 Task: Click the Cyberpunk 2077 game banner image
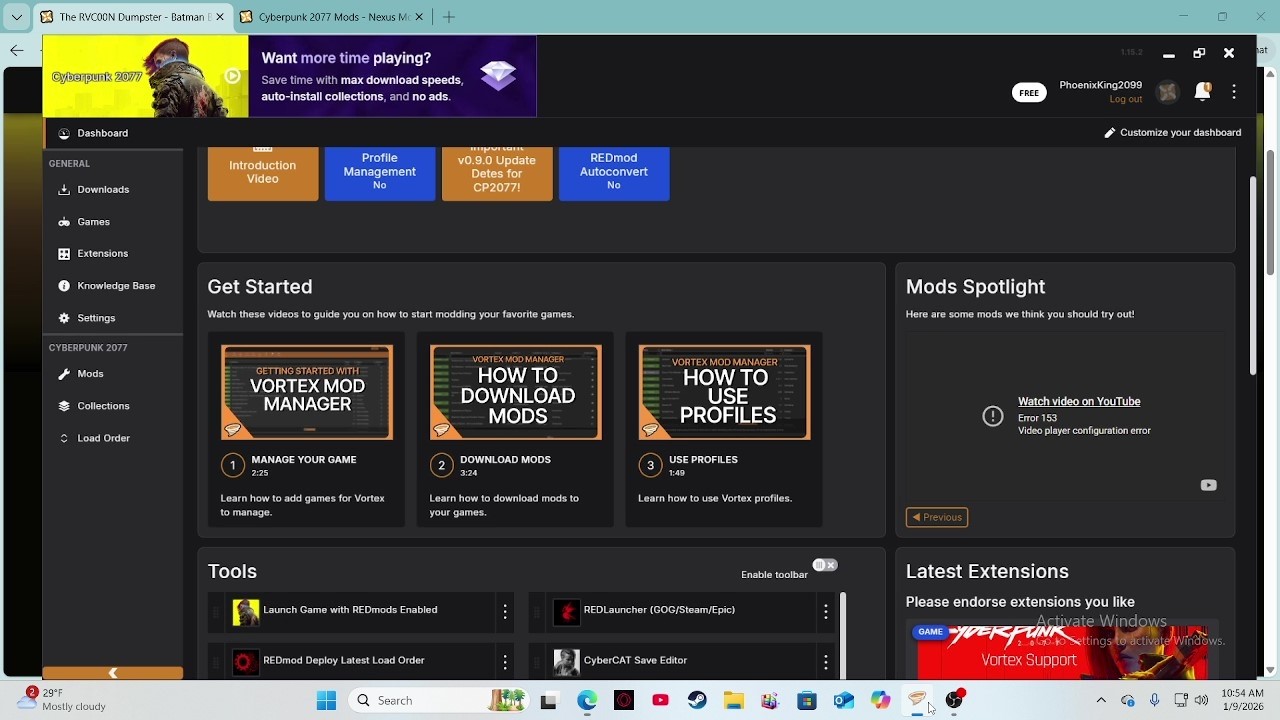click(x=145, y=77)
